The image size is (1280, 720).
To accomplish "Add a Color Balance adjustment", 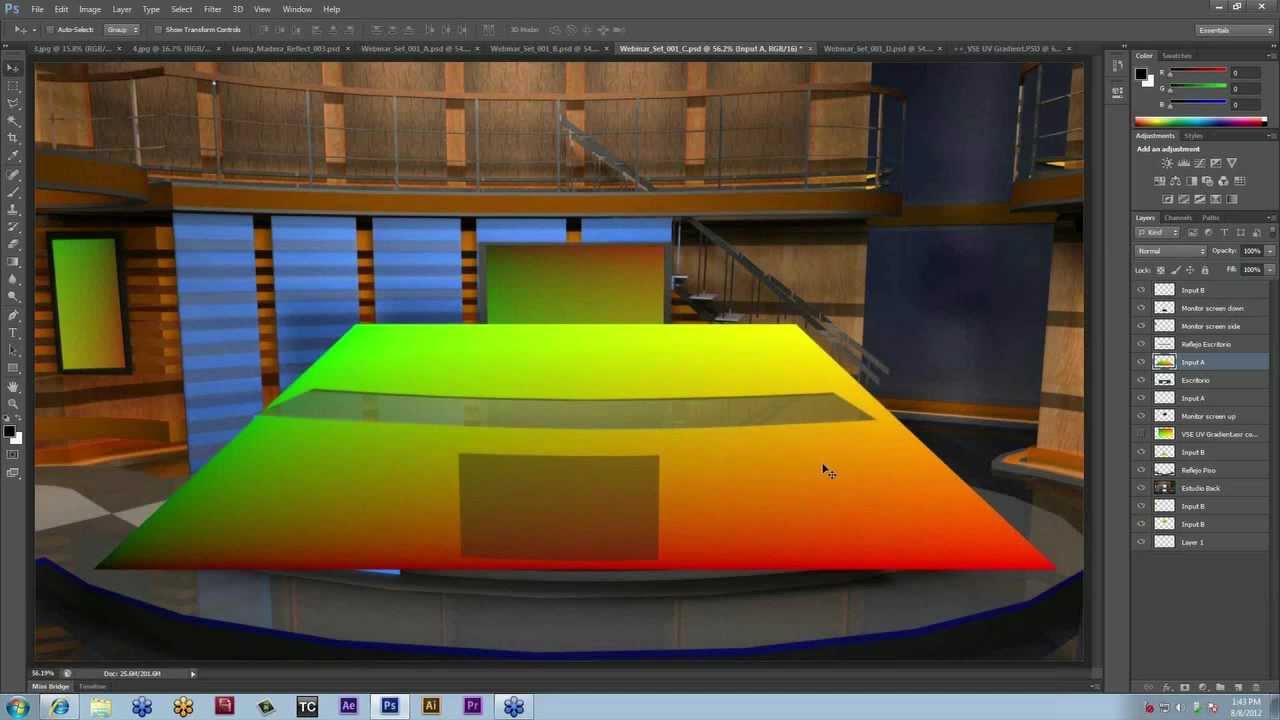I will [1176, 181].
